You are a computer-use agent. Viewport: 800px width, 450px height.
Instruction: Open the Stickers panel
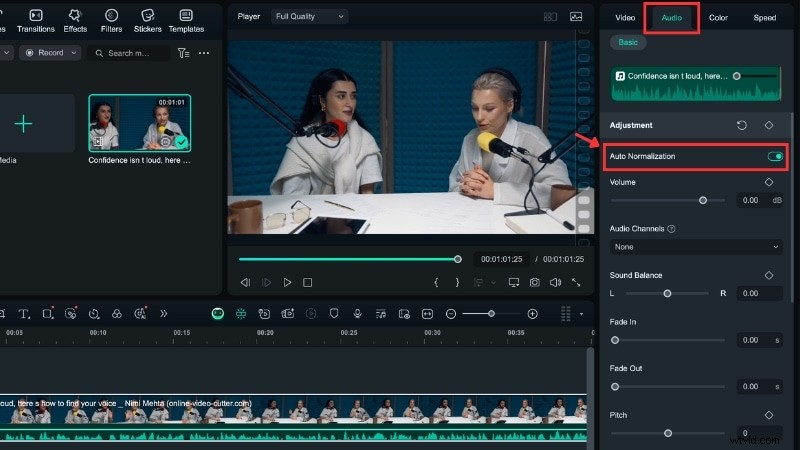tap(147, 21)
